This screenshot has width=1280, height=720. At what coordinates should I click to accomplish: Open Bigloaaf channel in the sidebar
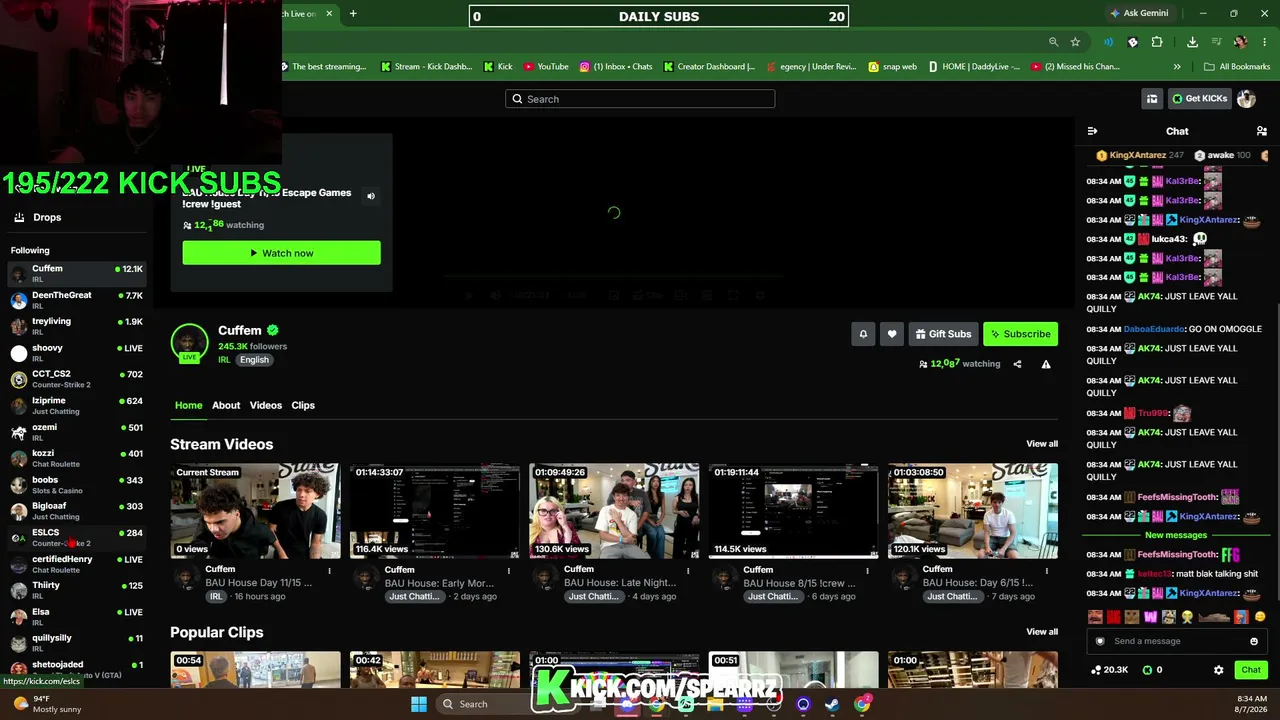point(78,511)
